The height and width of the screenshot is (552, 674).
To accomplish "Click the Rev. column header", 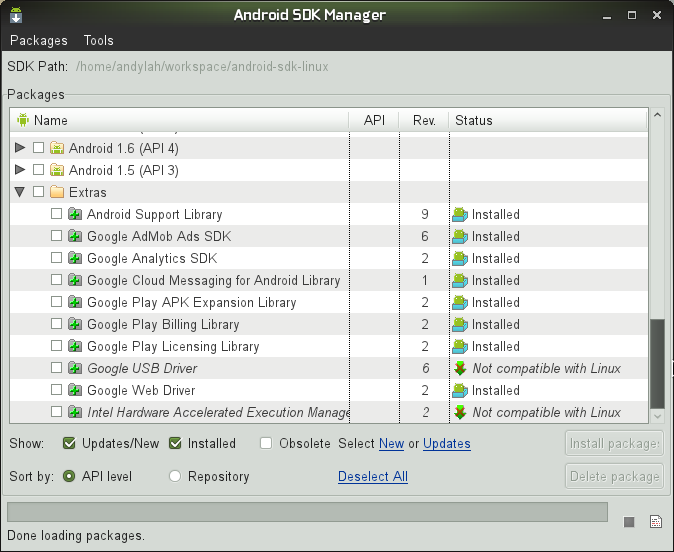I will [x=424, y=120].
